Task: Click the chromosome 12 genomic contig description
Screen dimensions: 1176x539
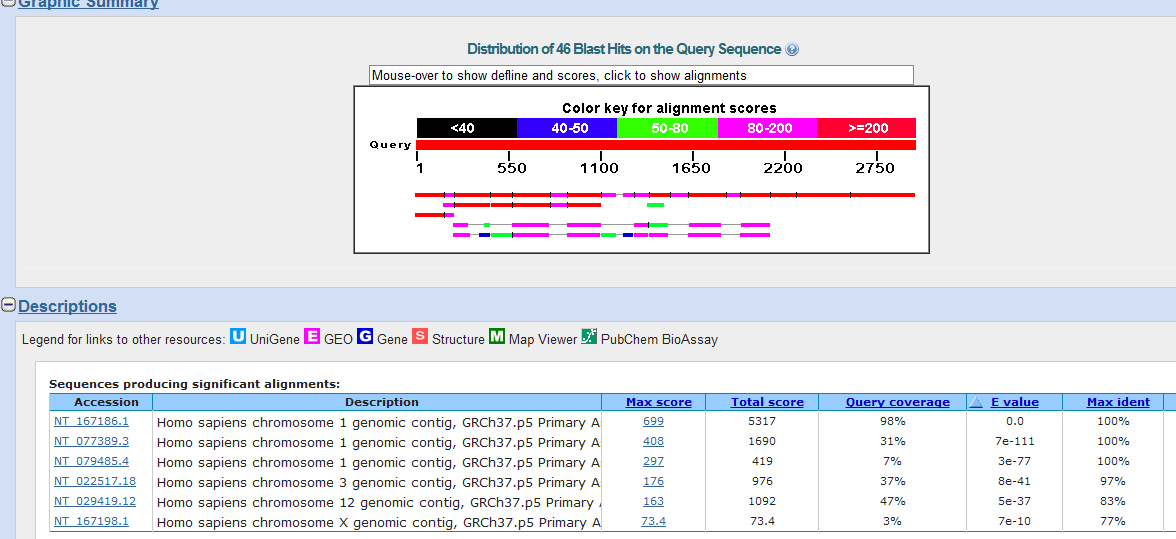Action: tap(379, 501)
